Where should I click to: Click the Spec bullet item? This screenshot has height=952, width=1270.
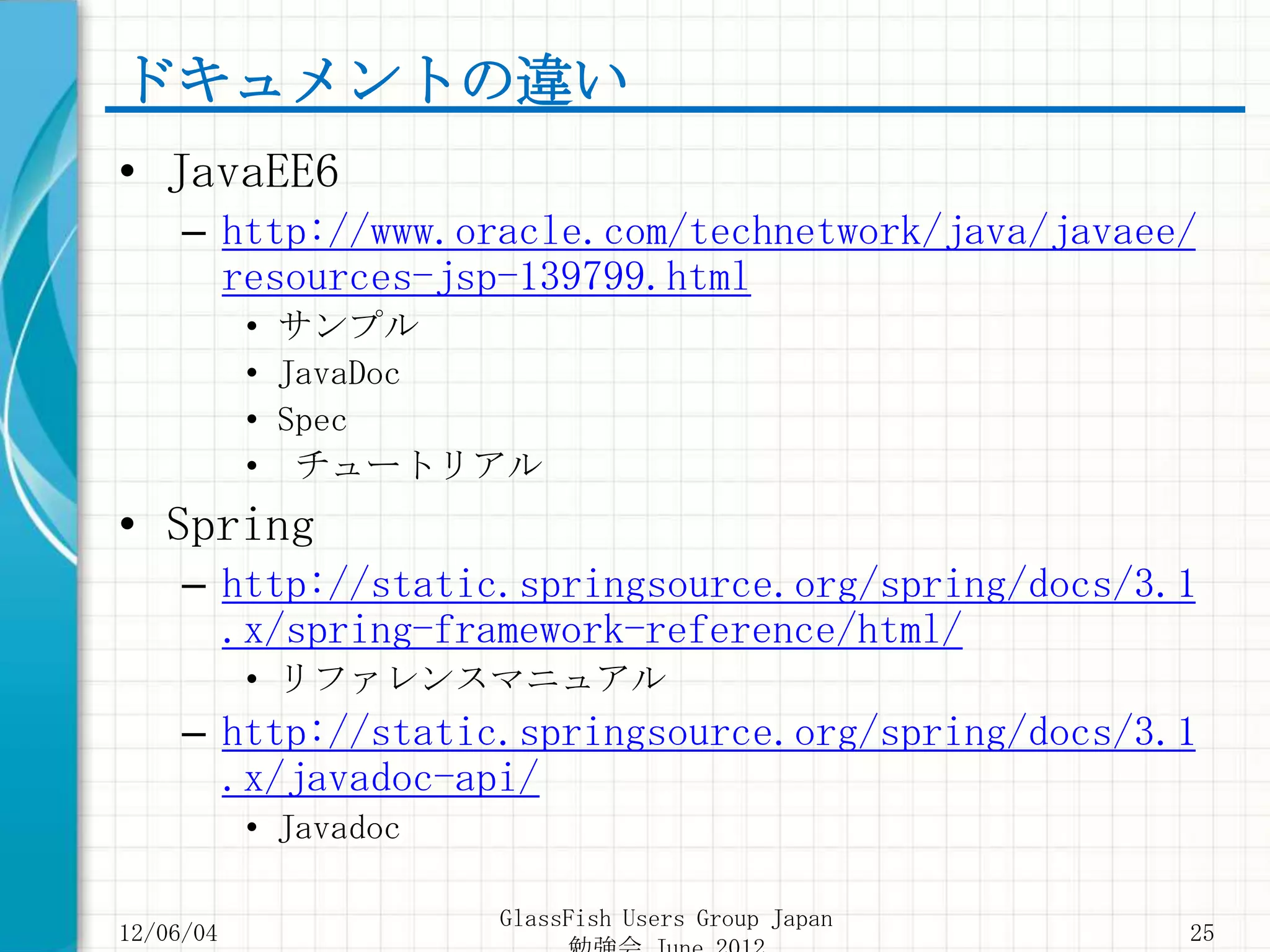(312, 420)
